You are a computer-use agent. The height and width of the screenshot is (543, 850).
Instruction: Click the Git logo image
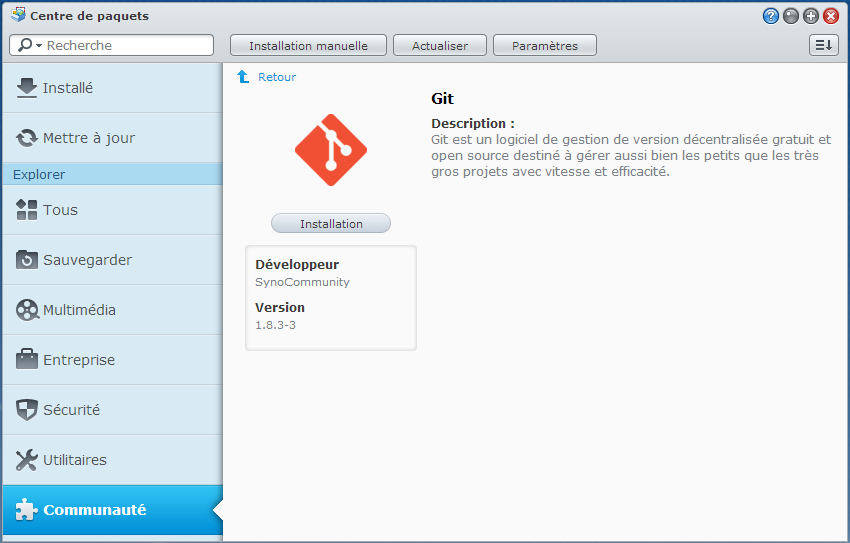(x=331, y=150)
